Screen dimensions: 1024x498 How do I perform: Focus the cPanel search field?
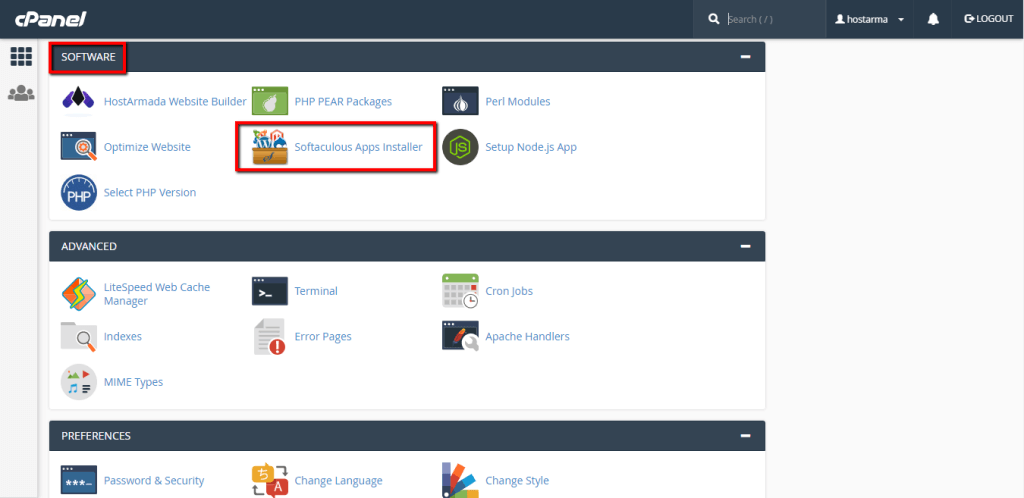coord(775,19)
